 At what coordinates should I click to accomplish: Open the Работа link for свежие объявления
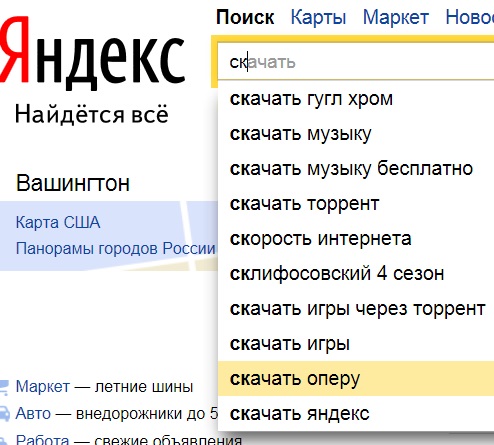coord(42,439)
